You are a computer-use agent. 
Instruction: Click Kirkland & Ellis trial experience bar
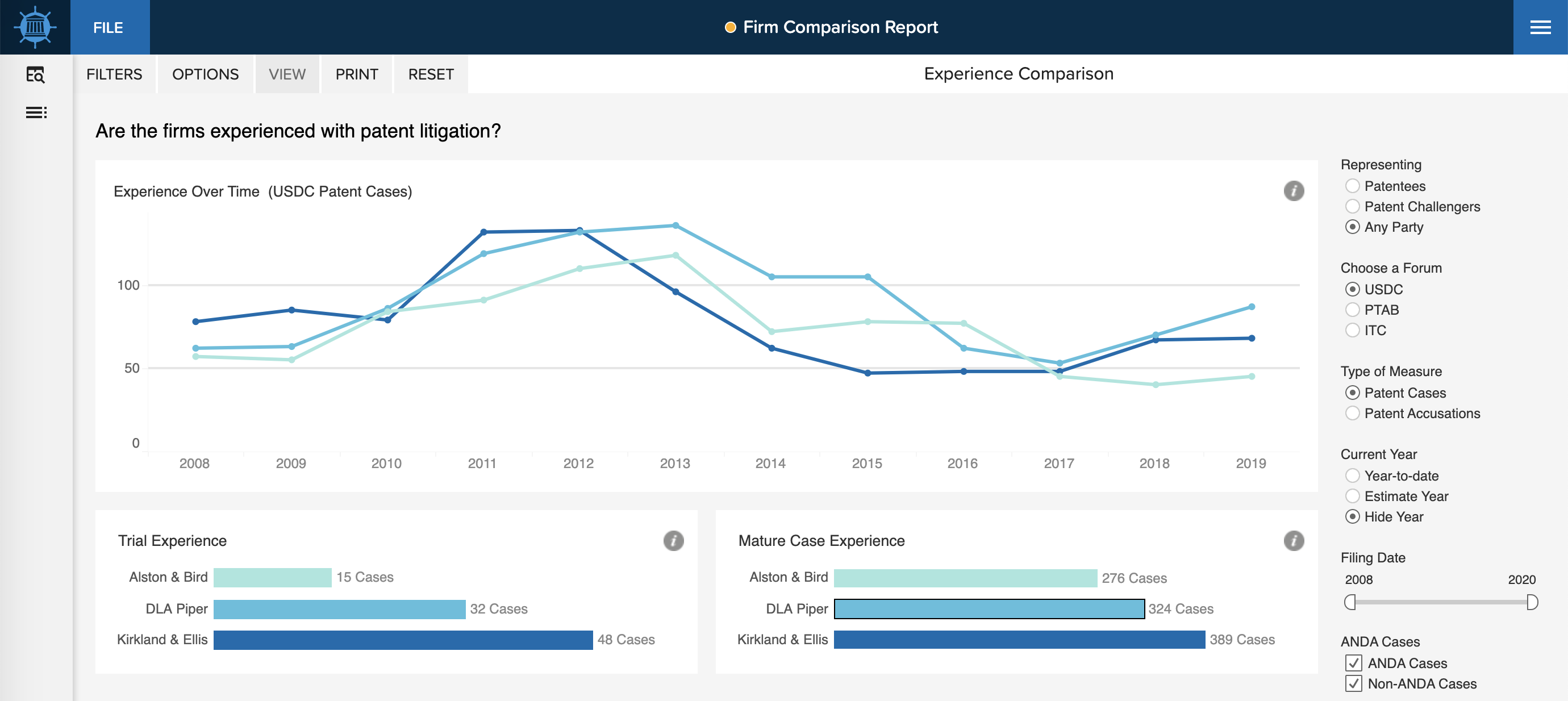click(x=403, y=640)
